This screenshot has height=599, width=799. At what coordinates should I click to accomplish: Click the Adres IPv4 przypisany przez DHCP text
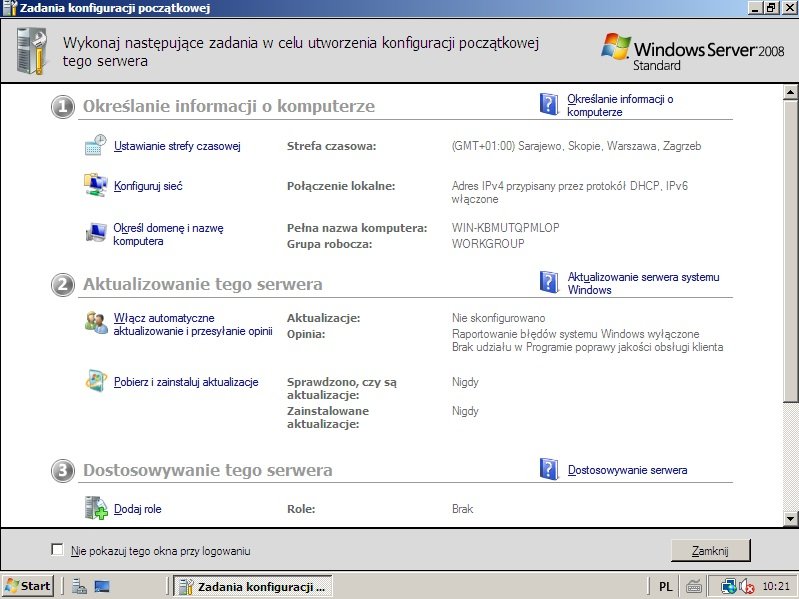click(x=570, y=193)
